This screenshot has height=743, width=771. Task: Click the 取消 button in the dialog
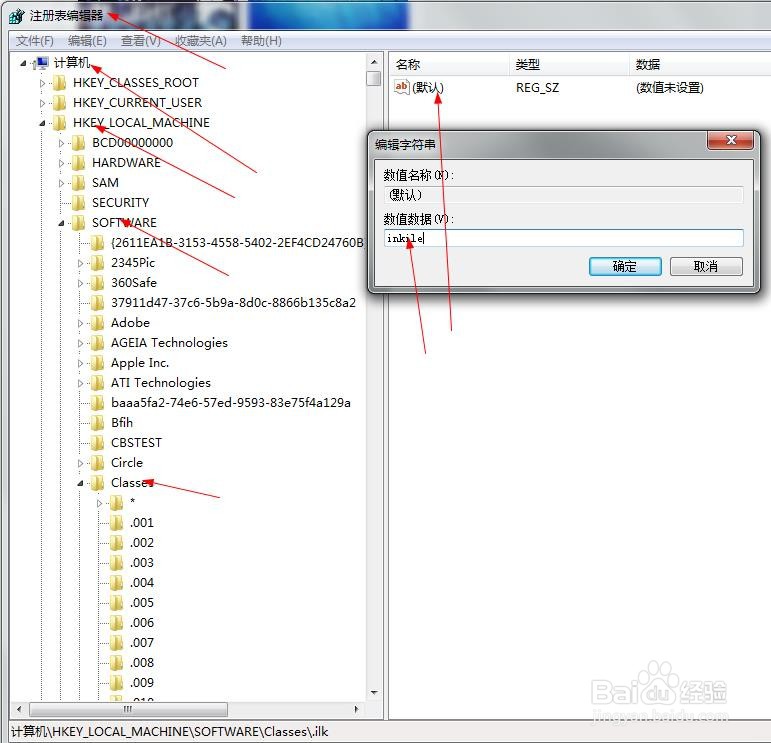tap(706, 267)
